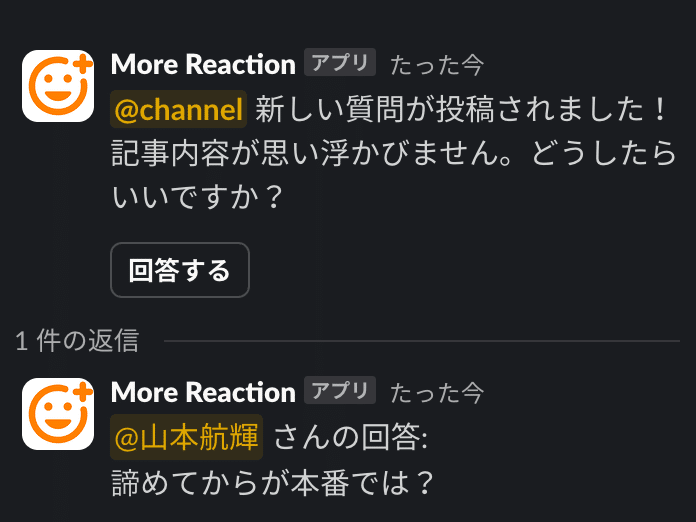
Task: Open the More Reaction sender name on the reply
Action: tap(203, 392)
